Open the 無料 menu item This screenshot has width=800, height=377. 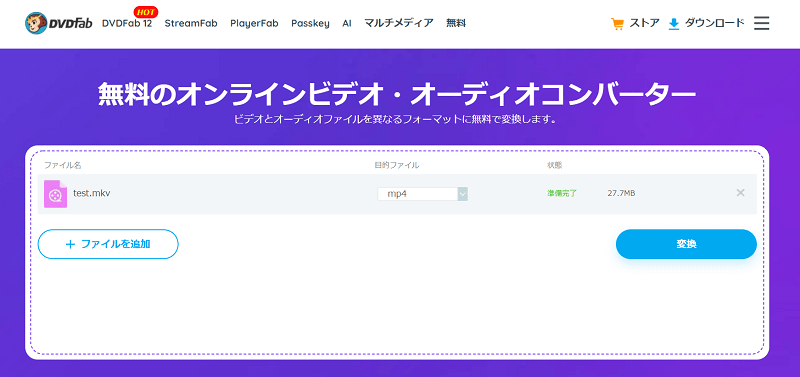pos(456,23)
